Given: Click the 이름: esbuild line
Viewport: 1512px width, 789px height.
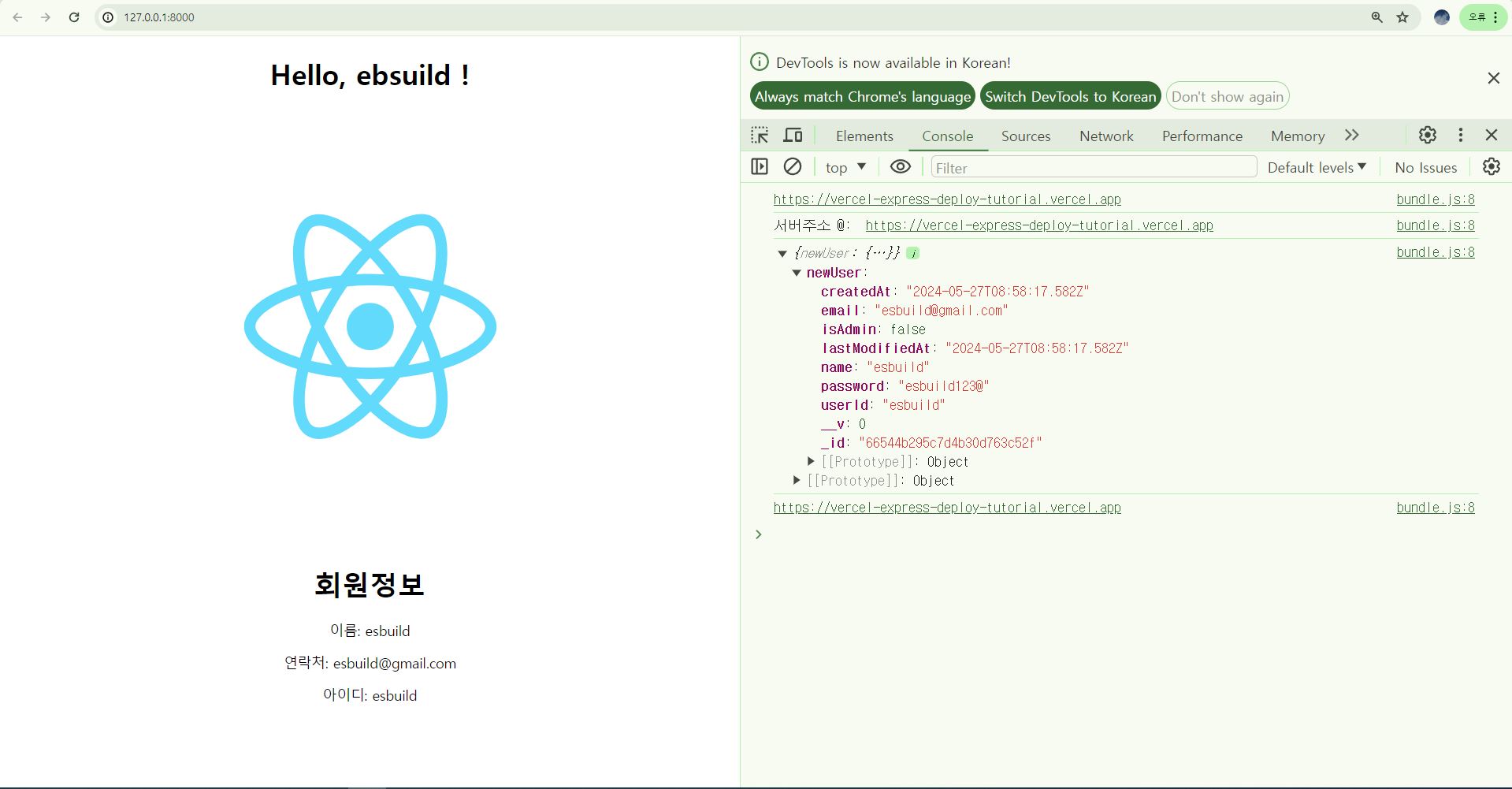Looking at the screenshot, I should (370, 631).
